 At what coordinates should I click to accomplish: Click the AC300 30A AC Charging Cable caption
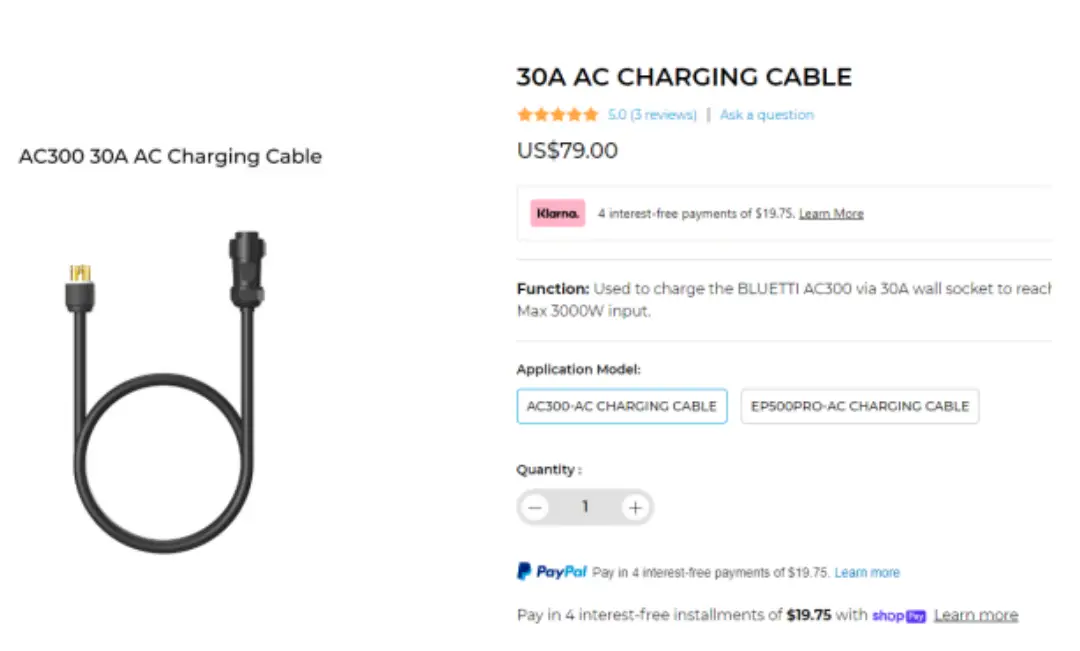pos(170,157)
